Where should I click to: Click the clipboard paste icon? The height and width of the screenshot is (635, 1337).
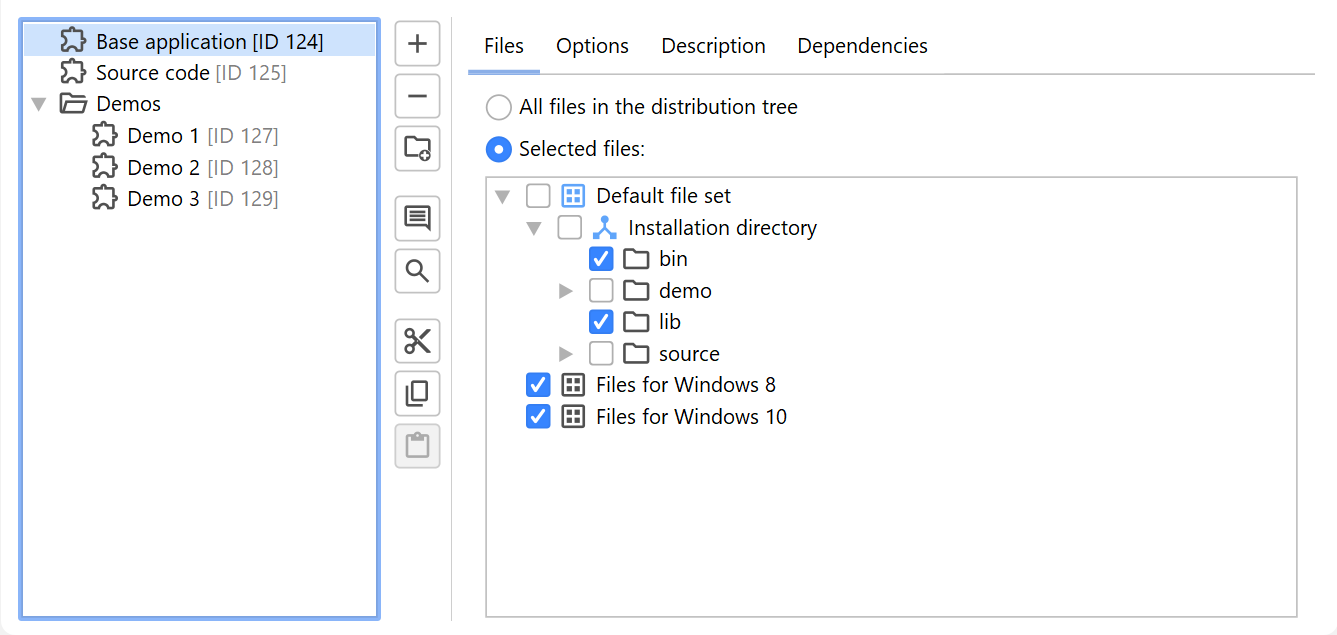click(417, 446)
